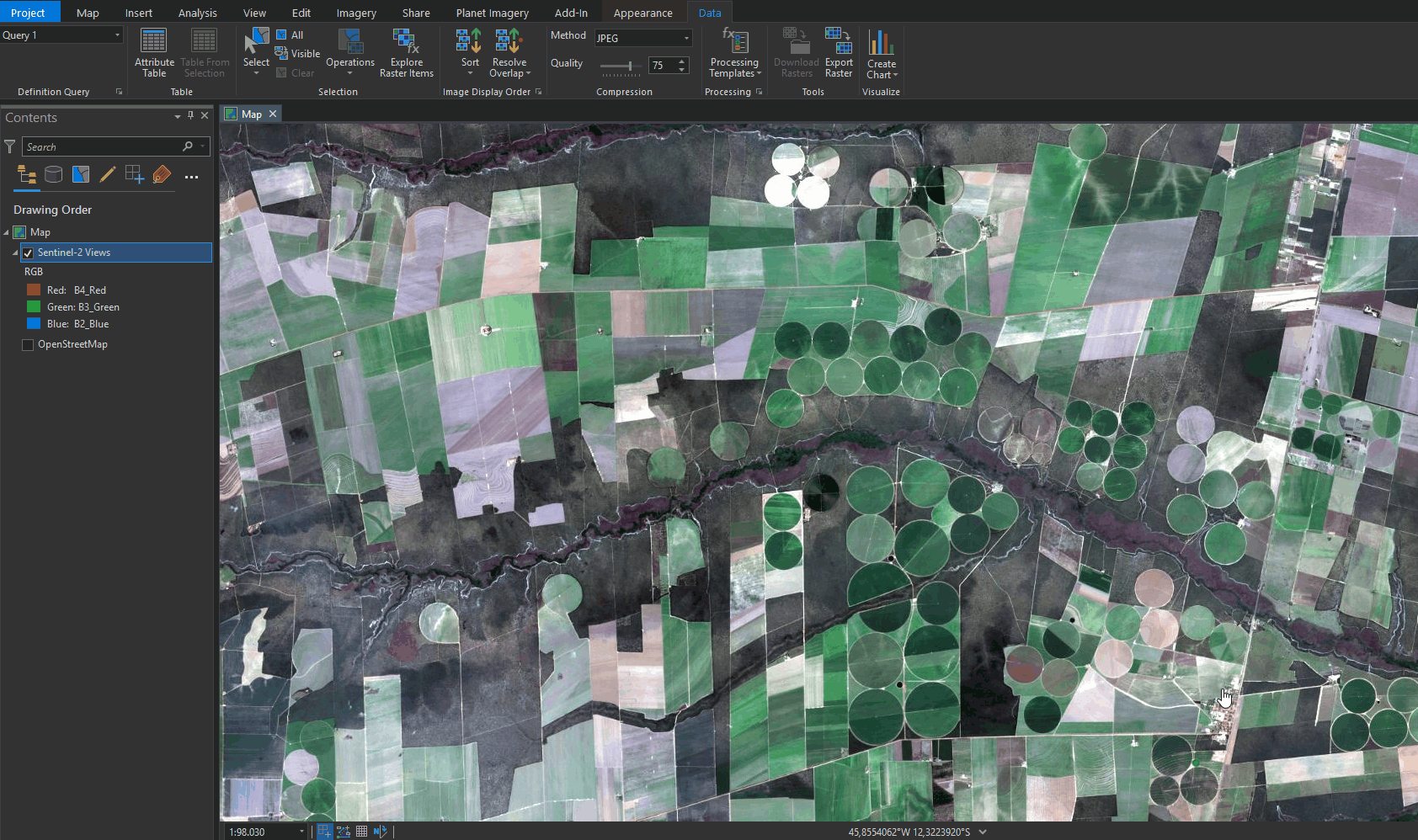
Task: Switch to the Imagery ribbon tab
Action: pos(356,13)
